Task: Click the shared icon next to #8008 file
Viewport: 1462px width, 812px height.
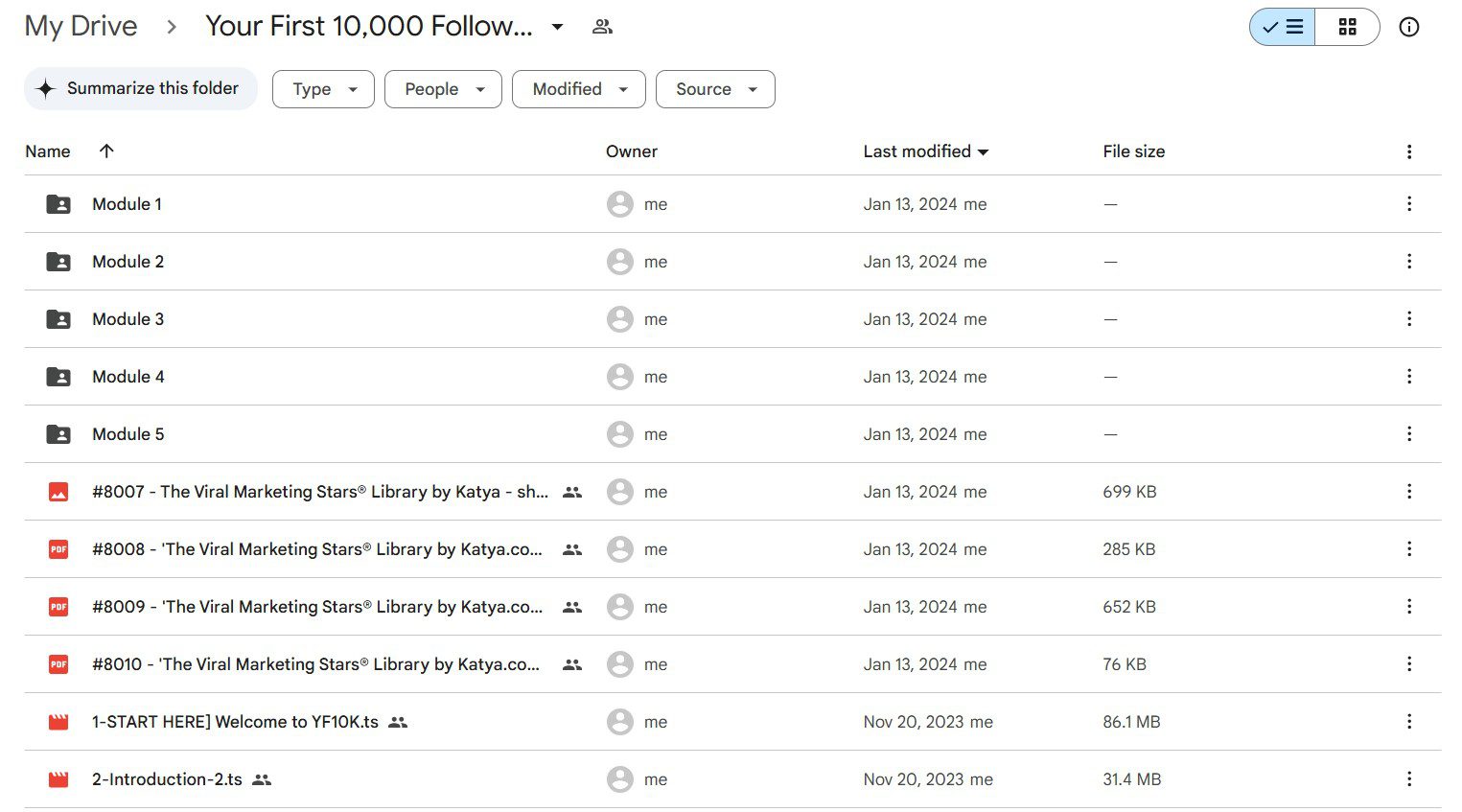Action: coord(572,549)
